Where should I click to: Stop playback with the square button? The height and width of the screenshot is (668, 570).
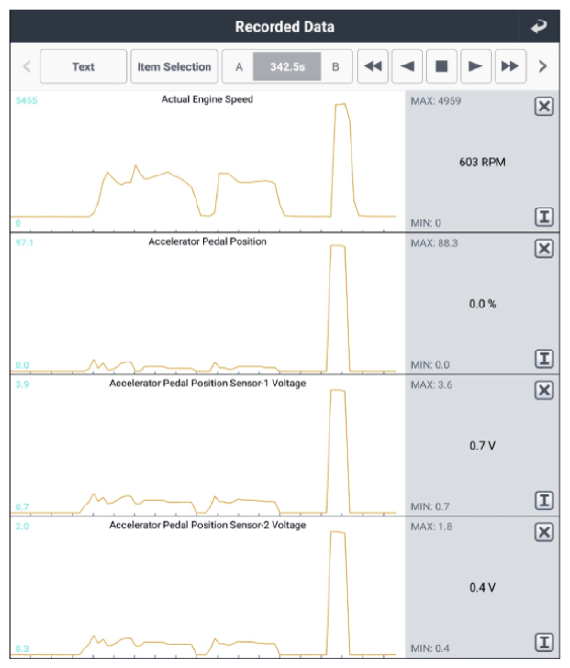pyautogui.click(x=441, y=66)
